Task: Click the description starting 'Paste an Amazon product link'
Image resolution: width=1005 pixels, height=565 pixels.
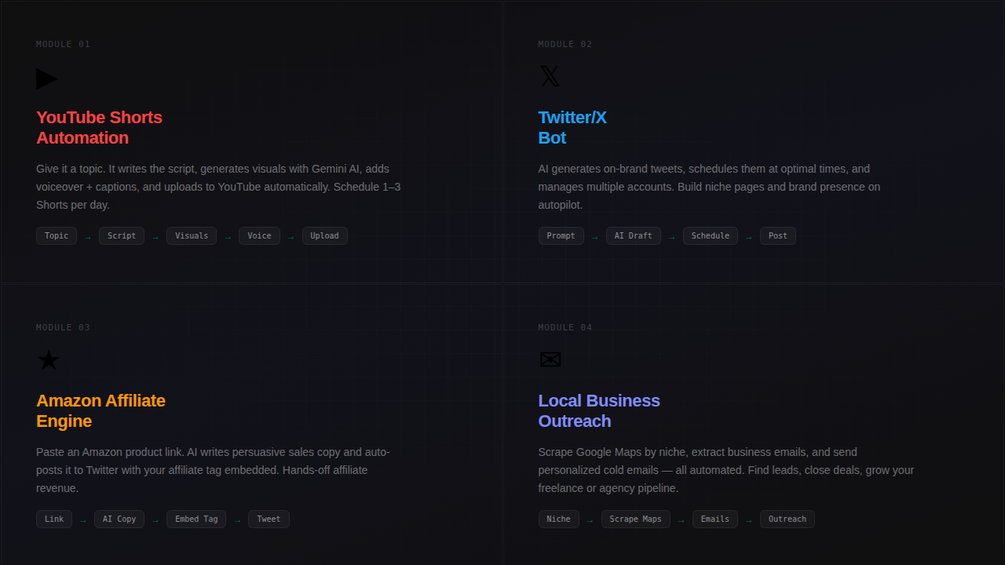Action: coord(213,470)
